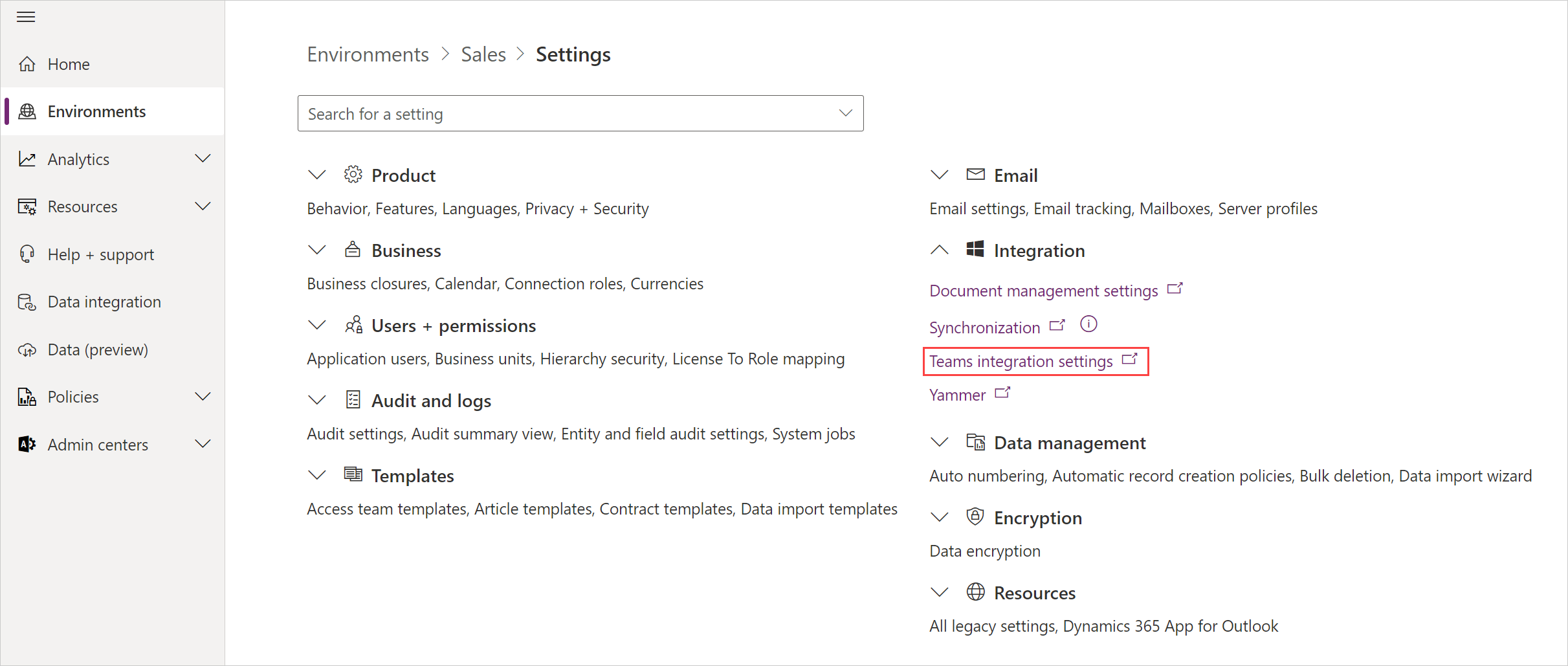Expand the Analytics section chevron
Viewport: 1568px width, 666px height.
click(203, 158)
